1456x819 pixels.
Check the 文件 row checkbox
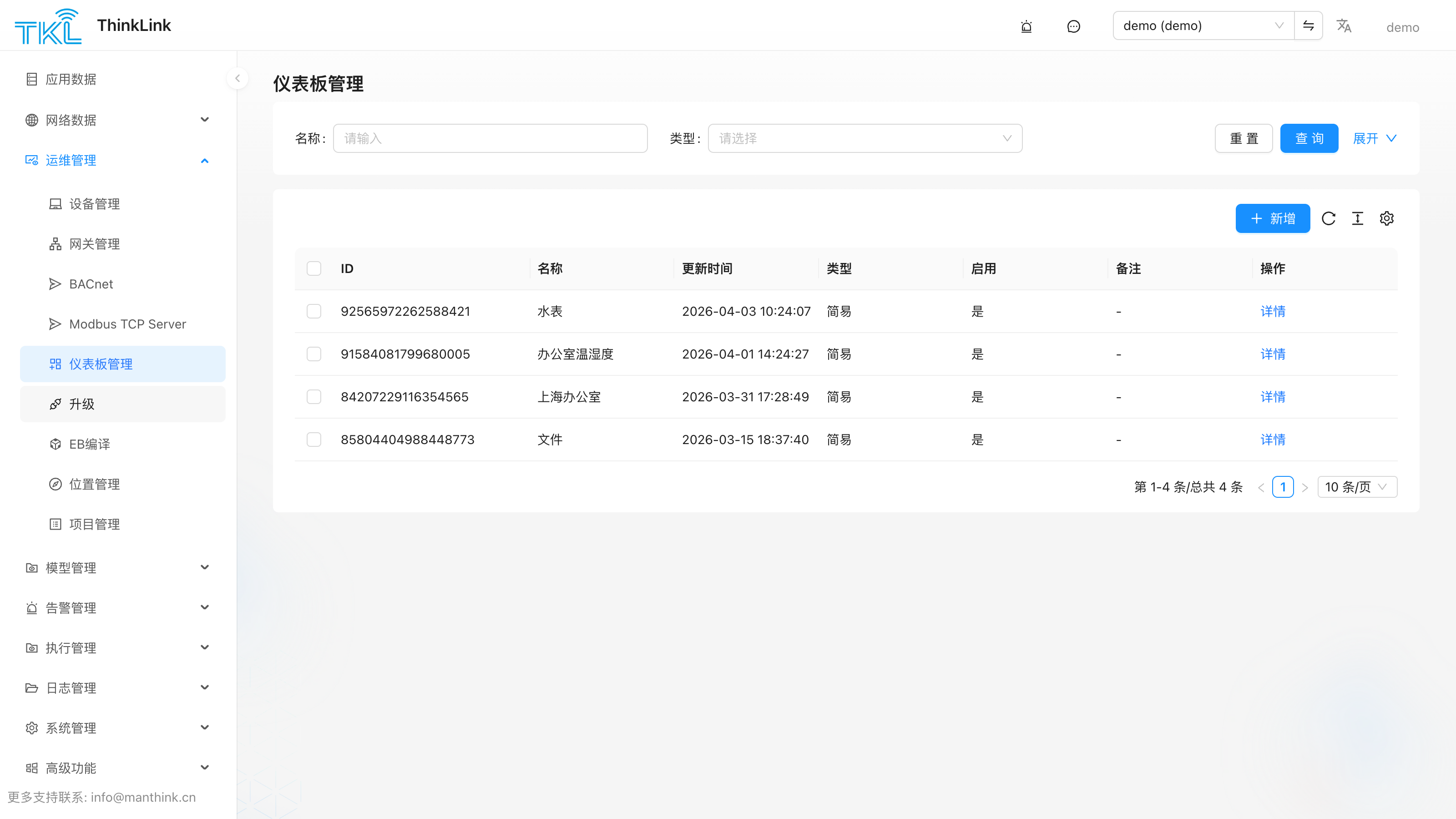313,440
